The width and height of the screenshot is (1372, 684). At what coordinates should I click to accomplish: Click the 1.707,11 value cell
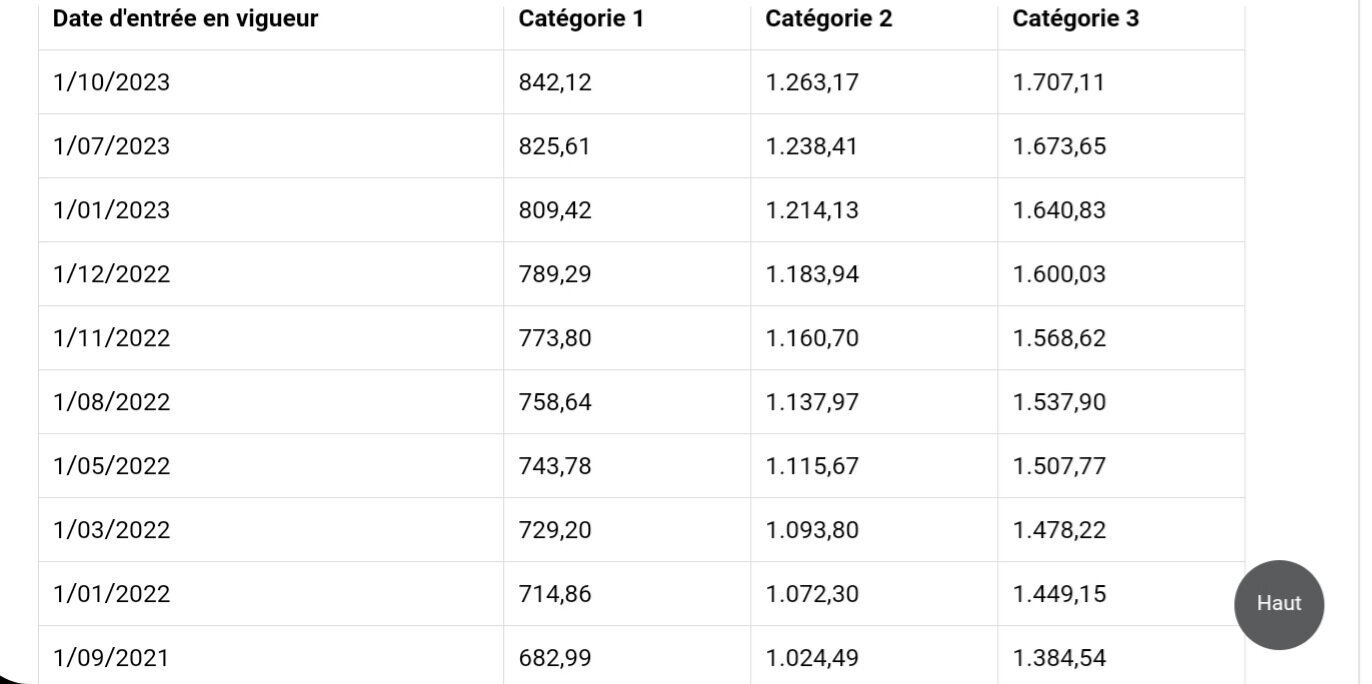(1059, 82)
